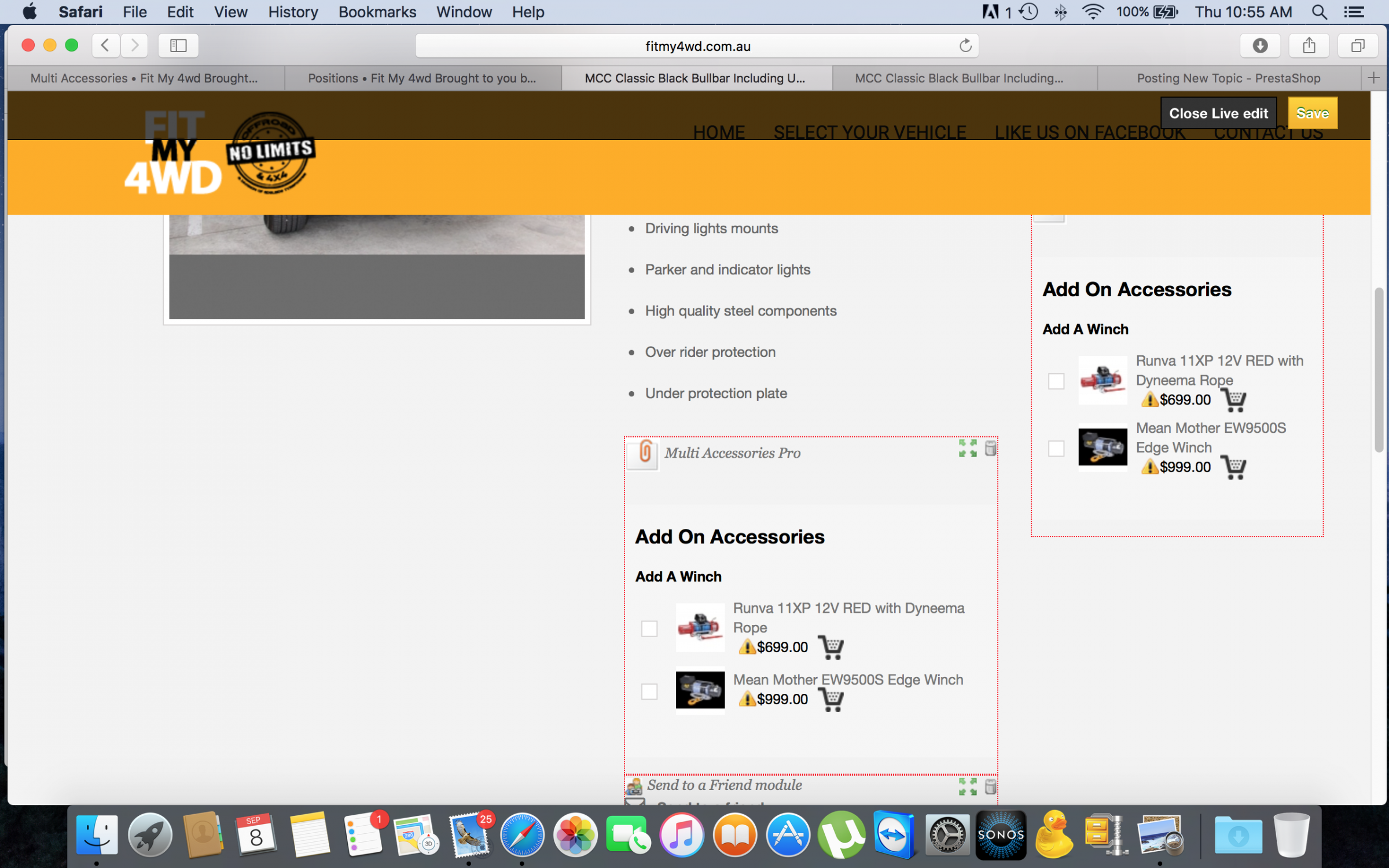The width and height of the screenshot is (1389, 868).
Task: Switch to the Positions • Fit My 4wd tab
Action: [422, 78]
